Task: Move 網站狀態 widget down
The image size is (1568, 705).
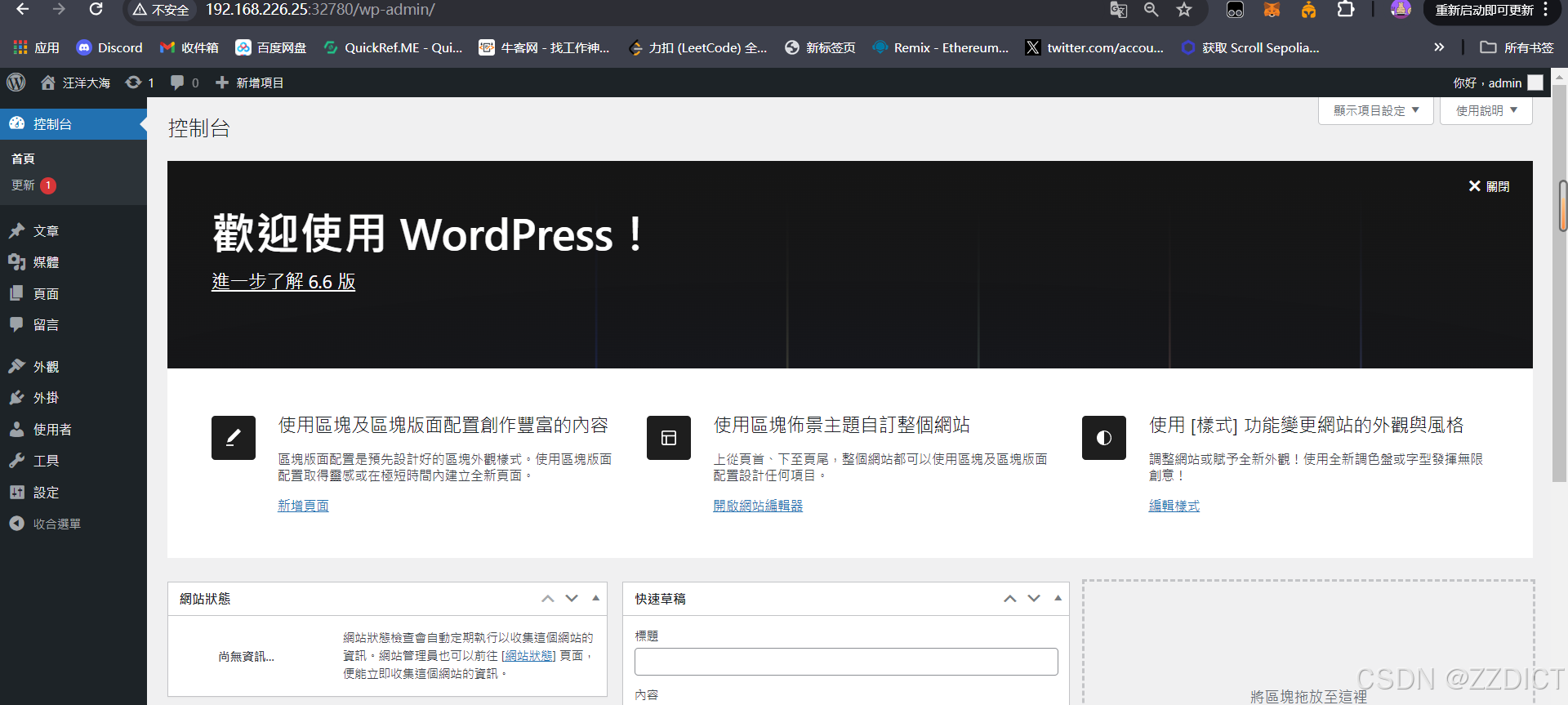Action: pos(572,599)
